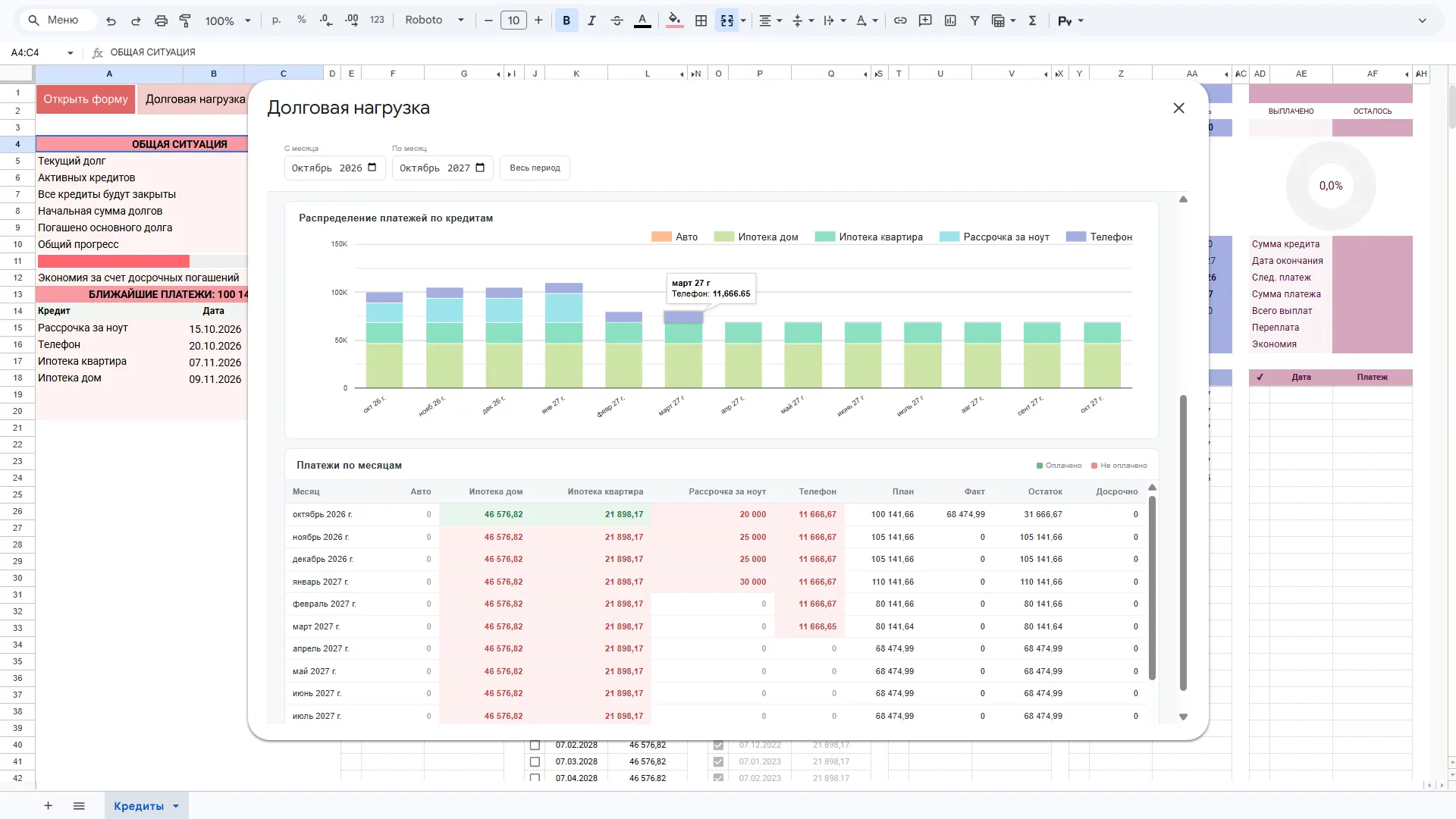Screen dimensions: 1456x819
Task: Insert a chart with the chart icon
Action: (x=950, y=20)
